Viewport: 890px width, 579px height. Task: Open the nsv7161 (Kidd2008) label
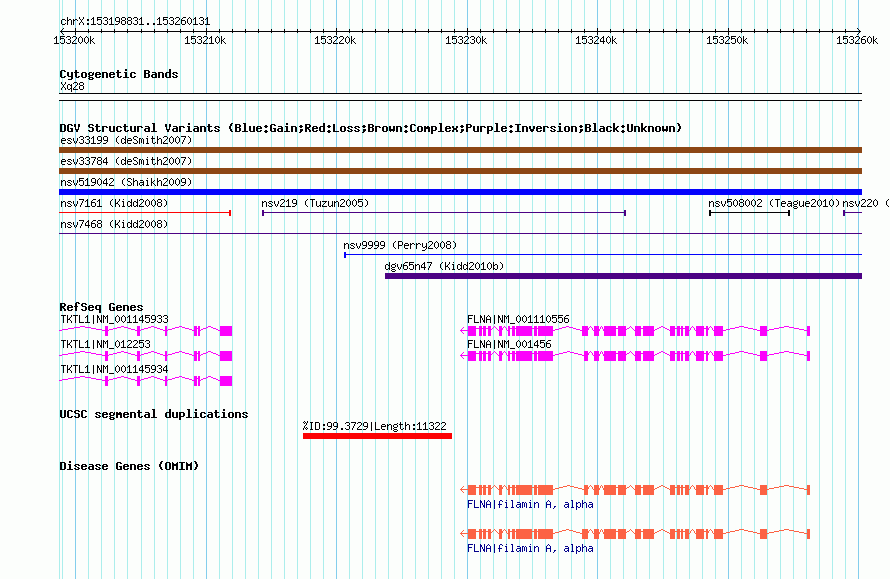(114, 203)
